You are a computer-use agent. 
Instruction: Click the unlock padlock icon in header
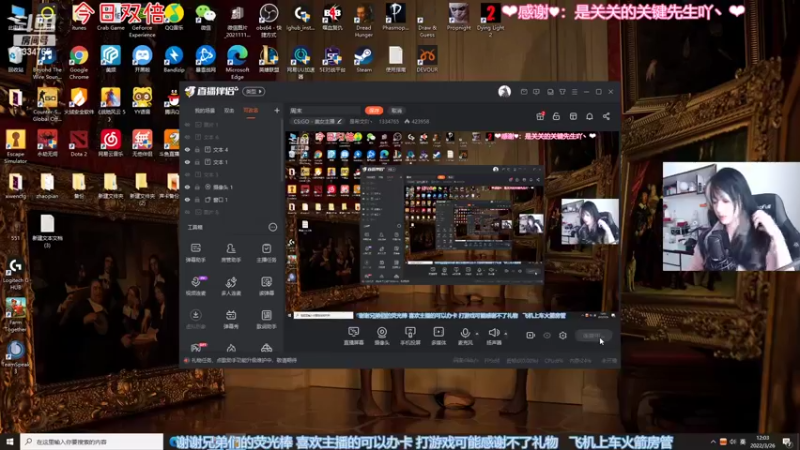click(556, 116)
